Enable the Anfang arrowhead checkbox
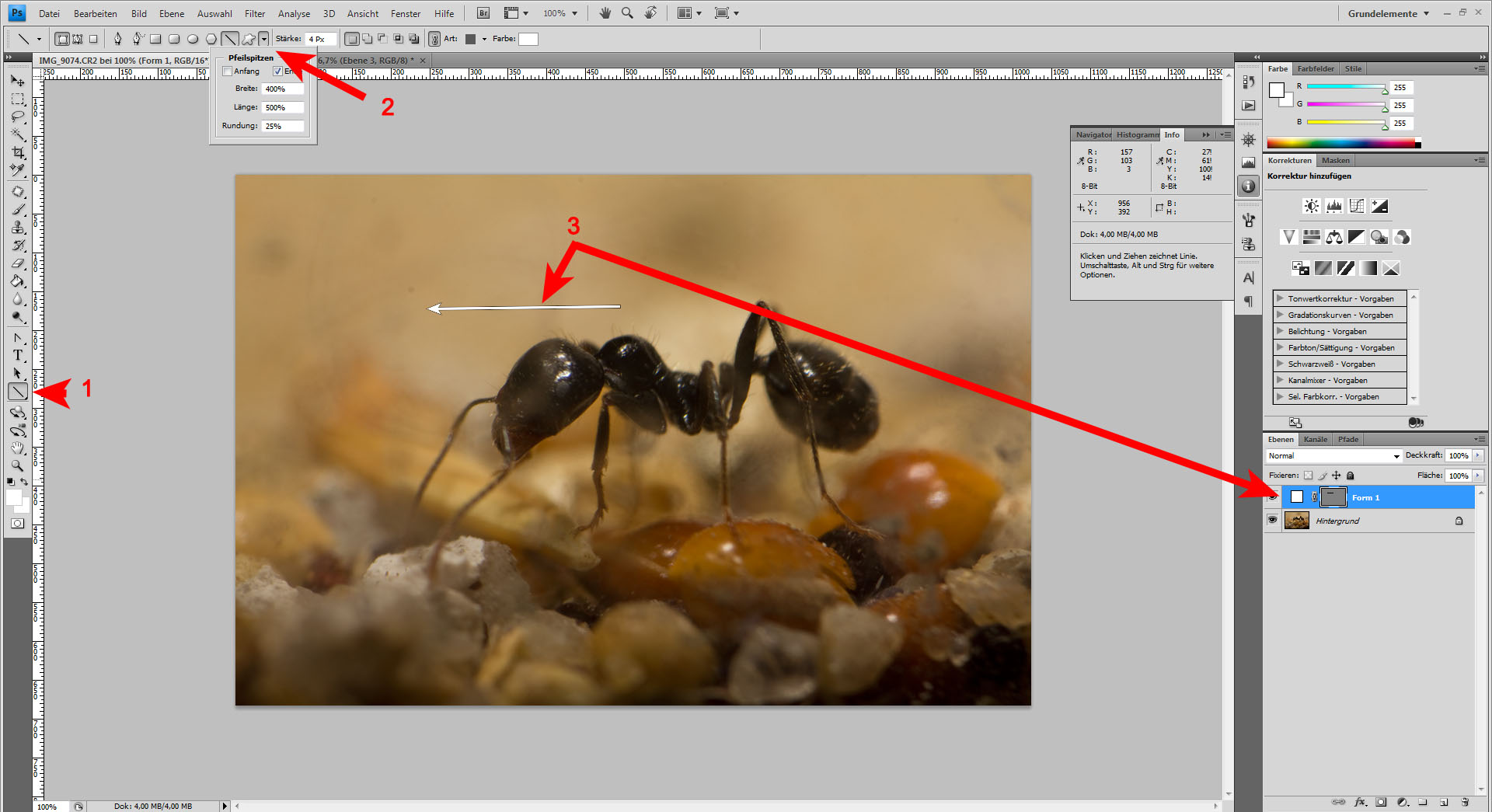This screenshot has width=1492, height=812. click(228, 71)
